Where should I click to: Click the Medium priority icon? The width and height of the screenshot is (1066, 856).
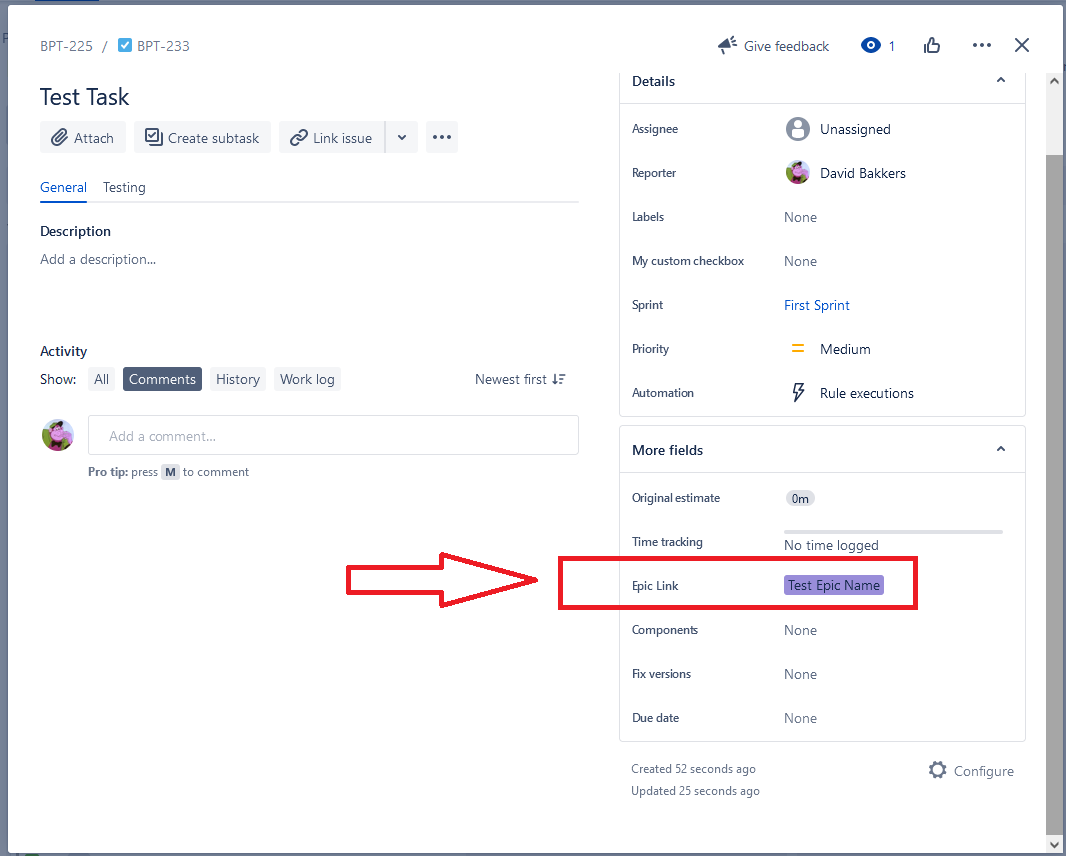pos(797,348)
